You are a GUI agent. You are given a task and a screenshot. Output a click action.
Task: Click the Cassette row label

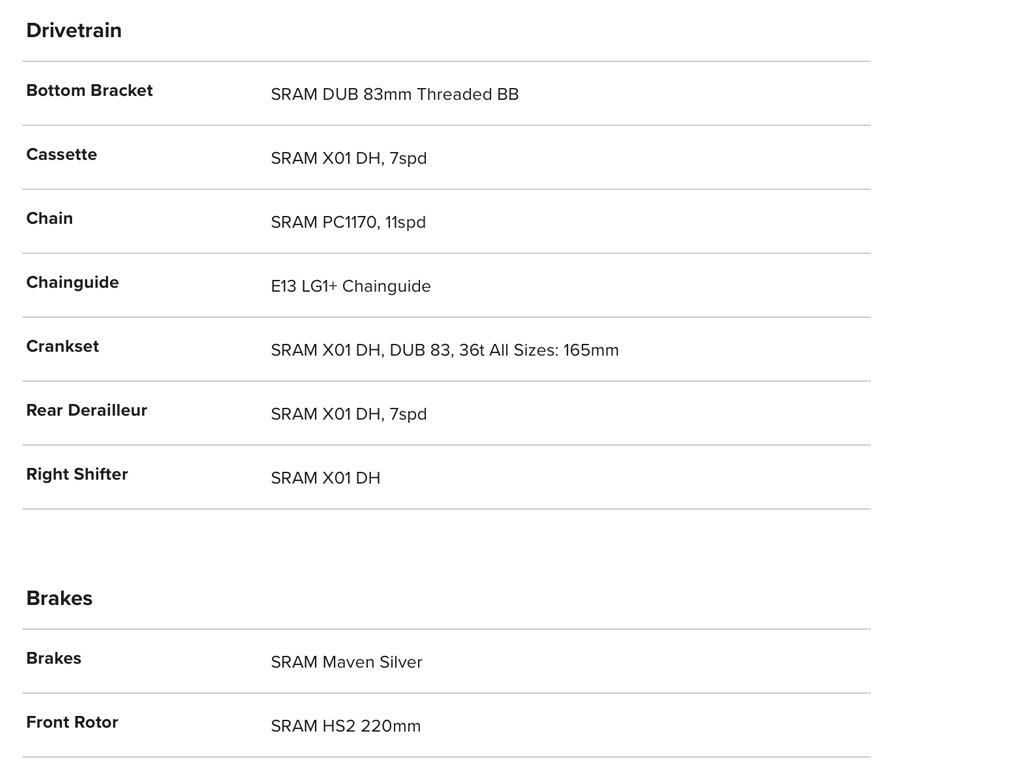tap(61, 154)
